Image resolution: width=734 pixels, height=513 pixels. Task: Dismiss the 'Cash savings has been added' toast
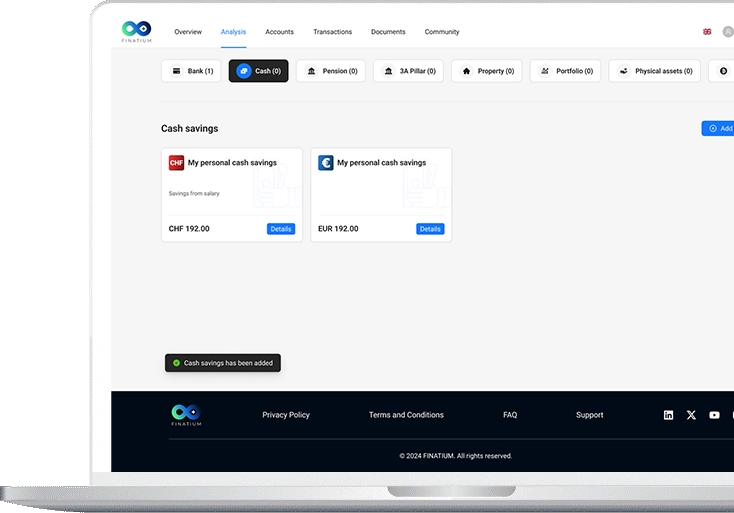tap(223, 363)
